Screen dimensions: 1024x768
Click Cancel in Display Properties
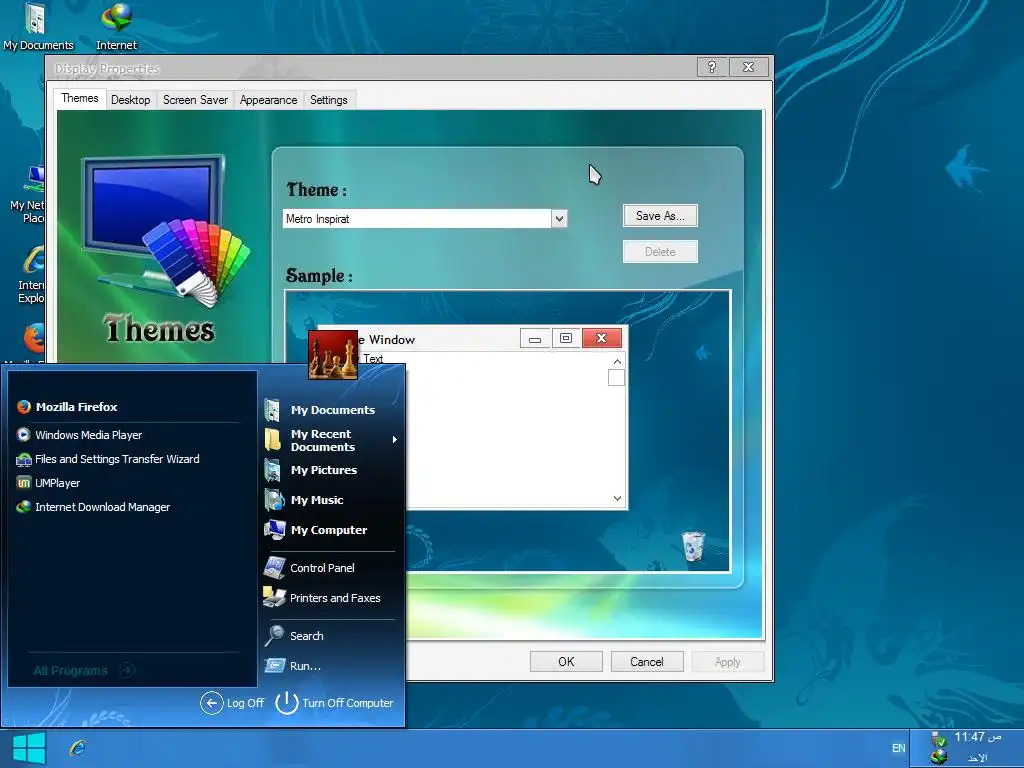coord(647,662)
